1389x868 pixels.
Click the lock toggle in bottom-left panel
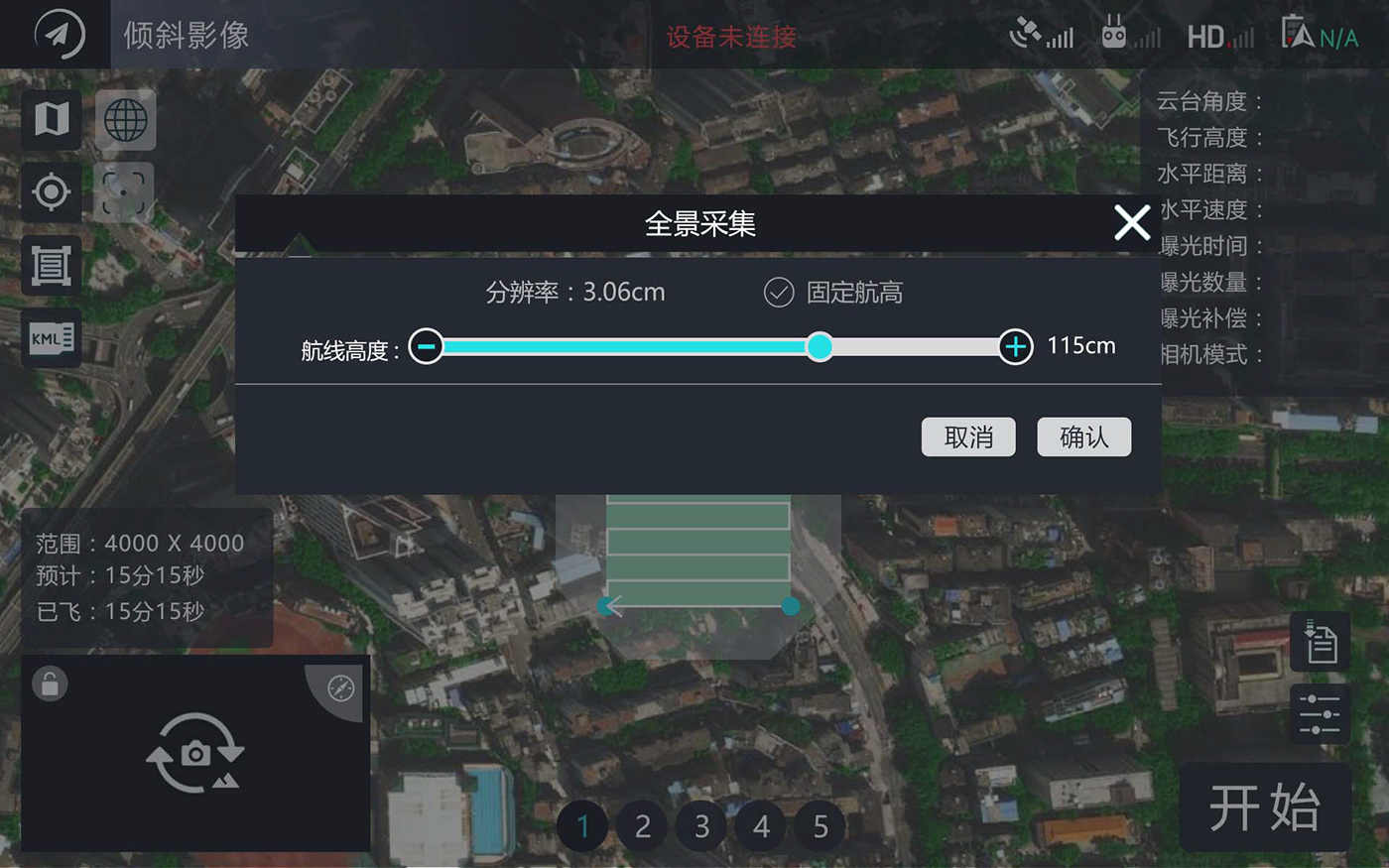click(48, 683)
